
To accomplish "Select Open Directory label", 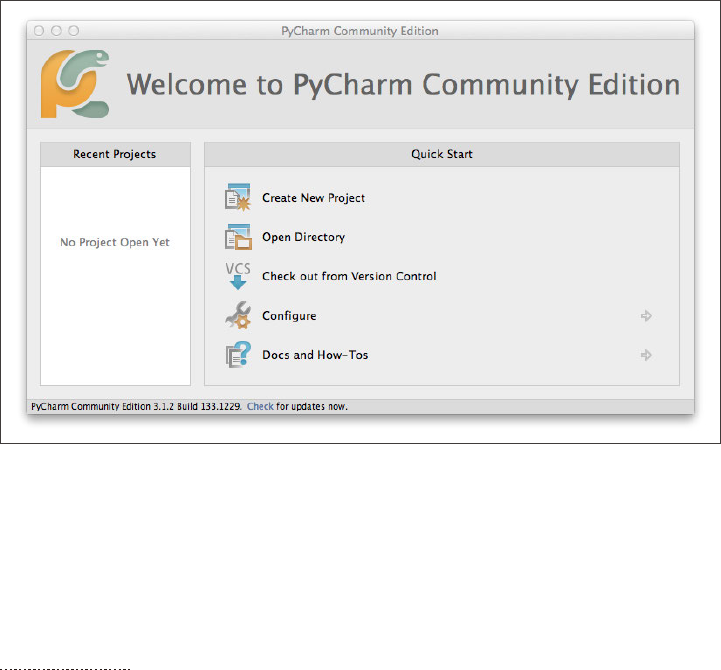I will pos(303,237).
